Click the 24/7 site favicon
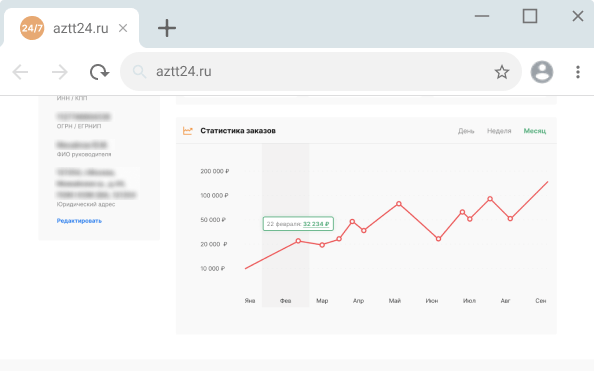This screenshot has width=594, height=371. tap(32, 28)
